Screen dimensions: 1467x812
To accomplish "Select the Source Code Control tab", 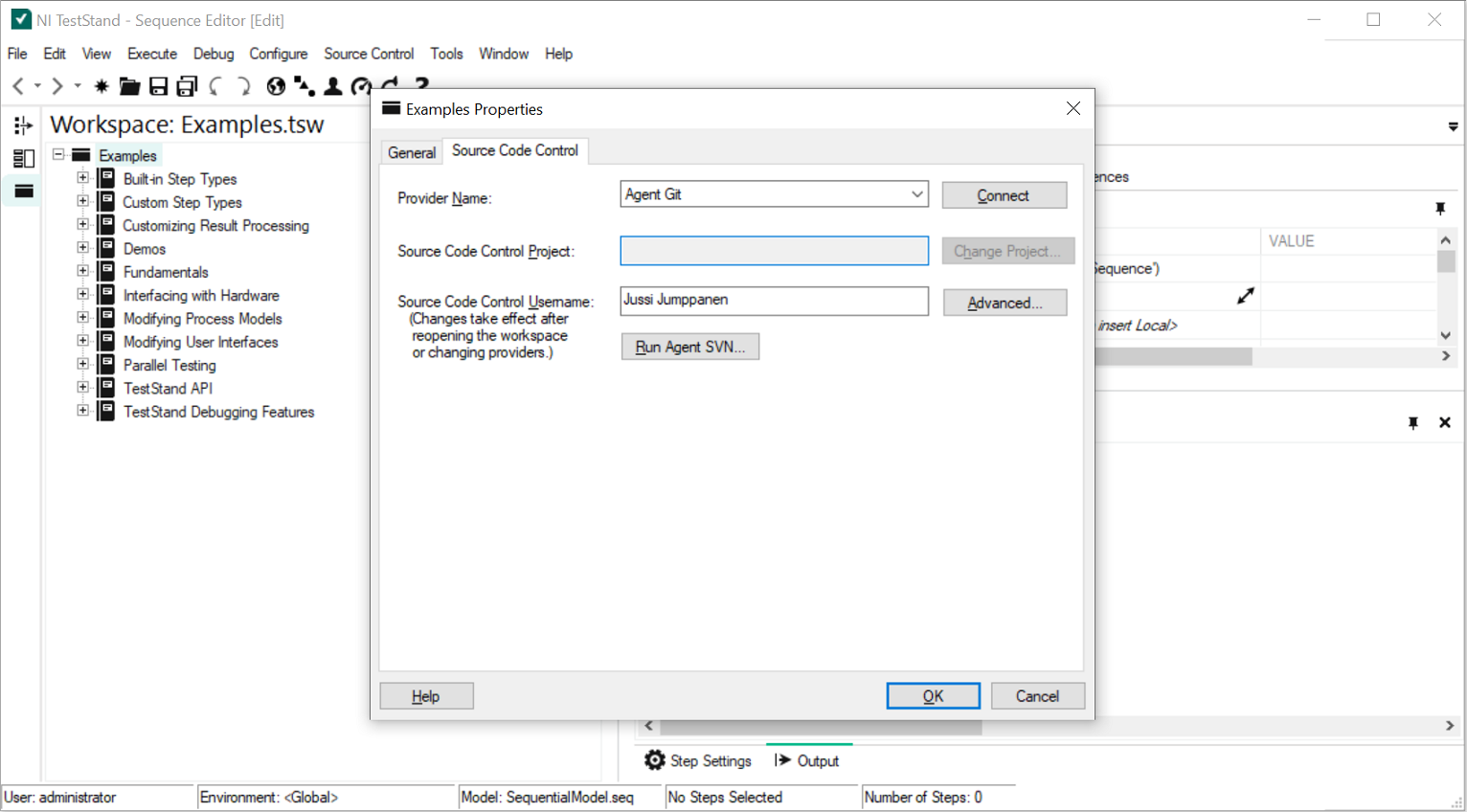I will [515, 150].
